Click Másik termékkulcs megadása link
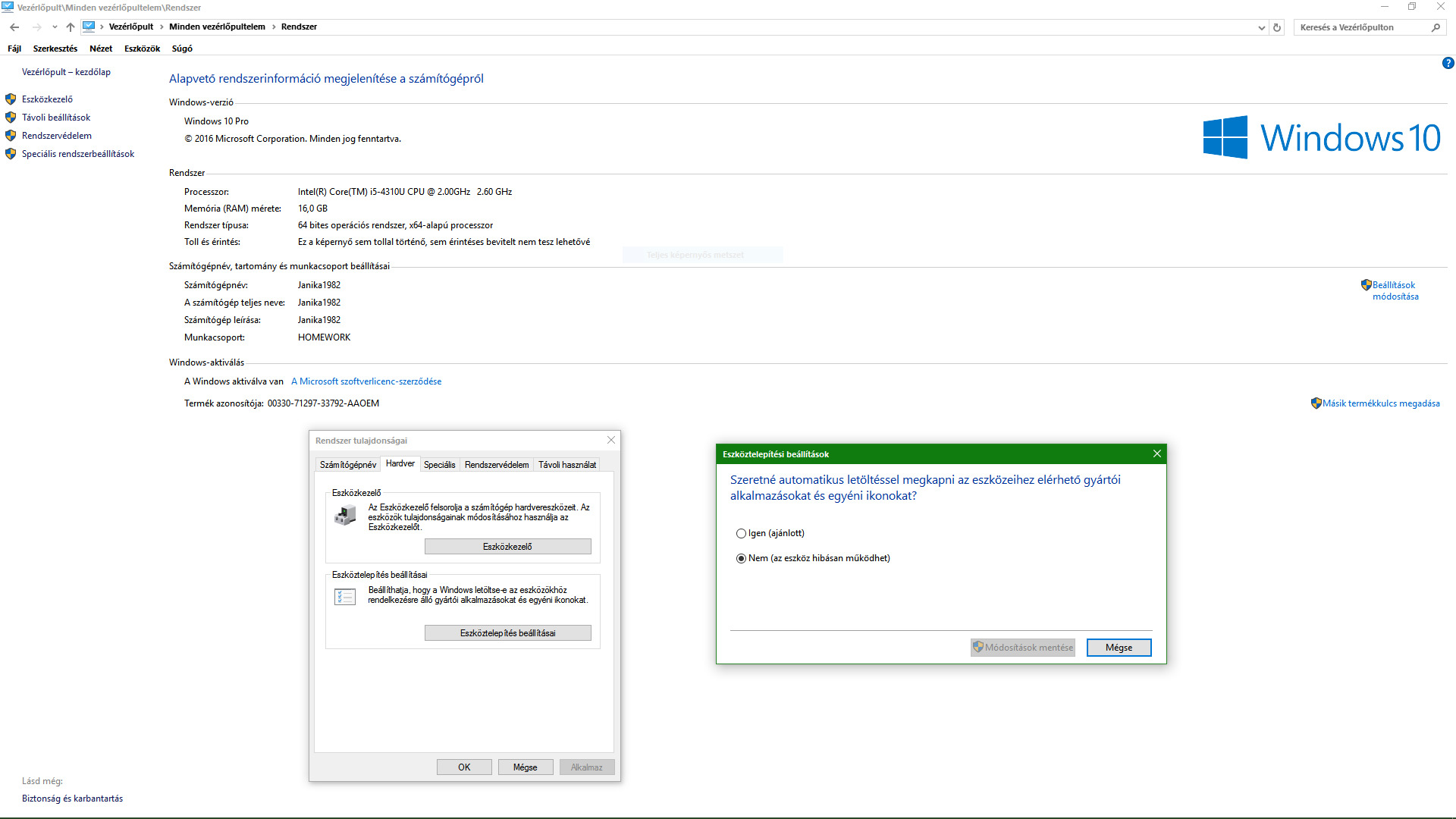1456x819 pixels. (x=1381, y=403)
